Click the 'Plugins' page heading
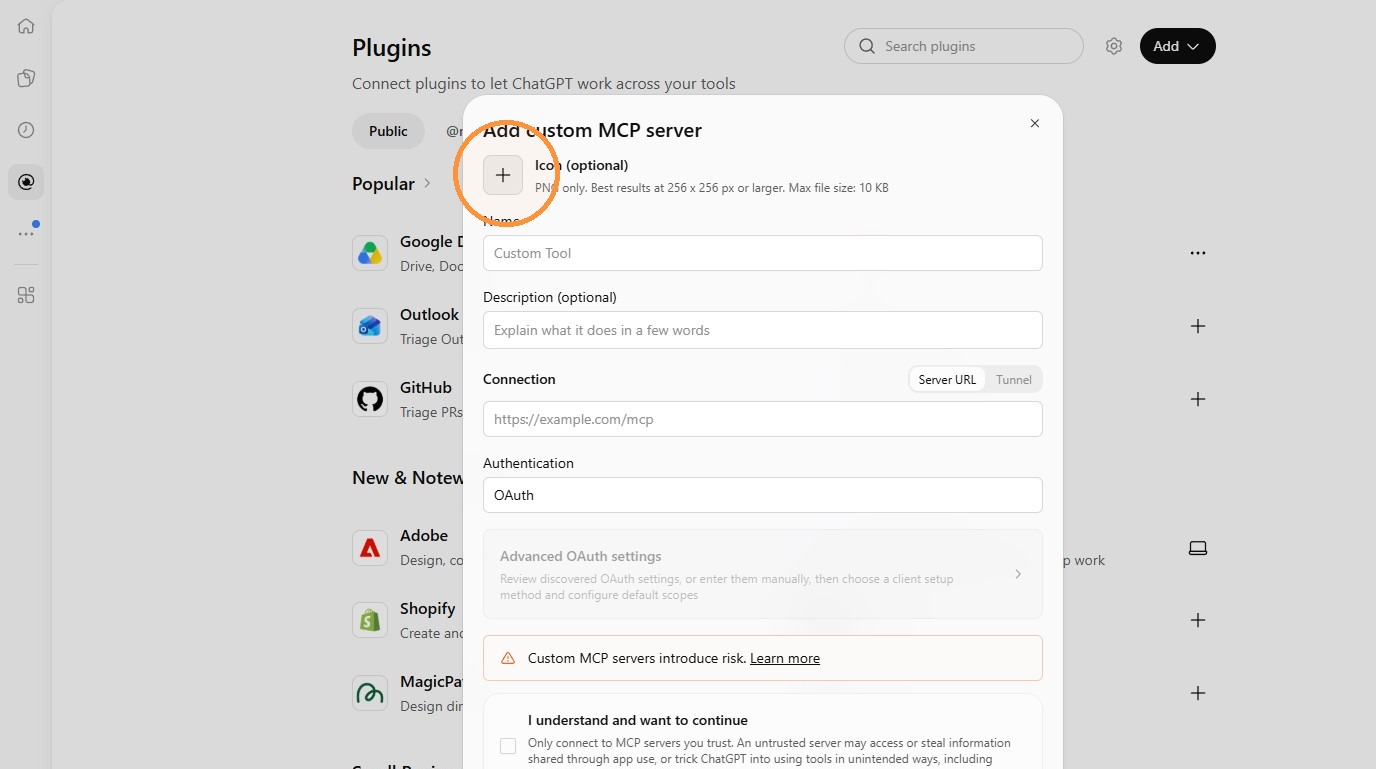 click(392, 48)
